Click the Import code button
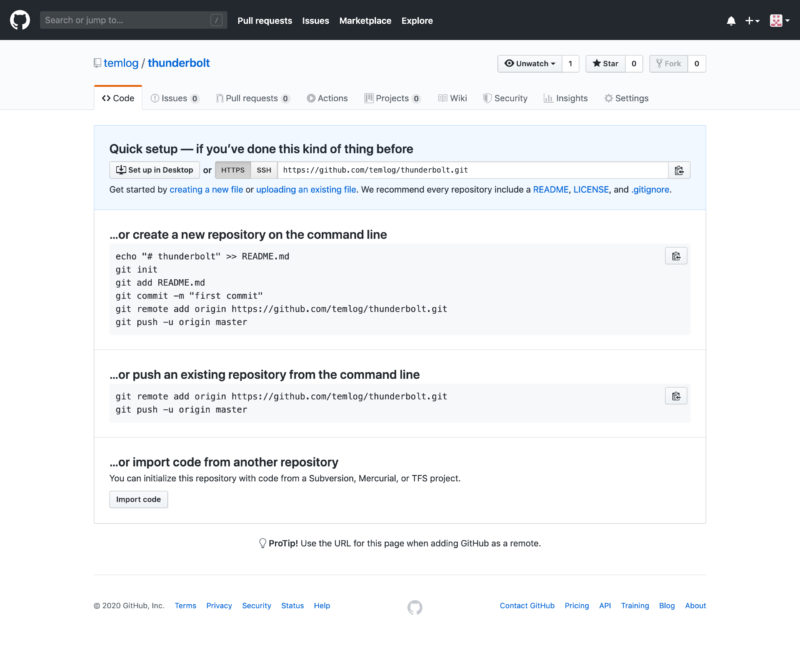This screenshot has width=800, height=647. 138,500
